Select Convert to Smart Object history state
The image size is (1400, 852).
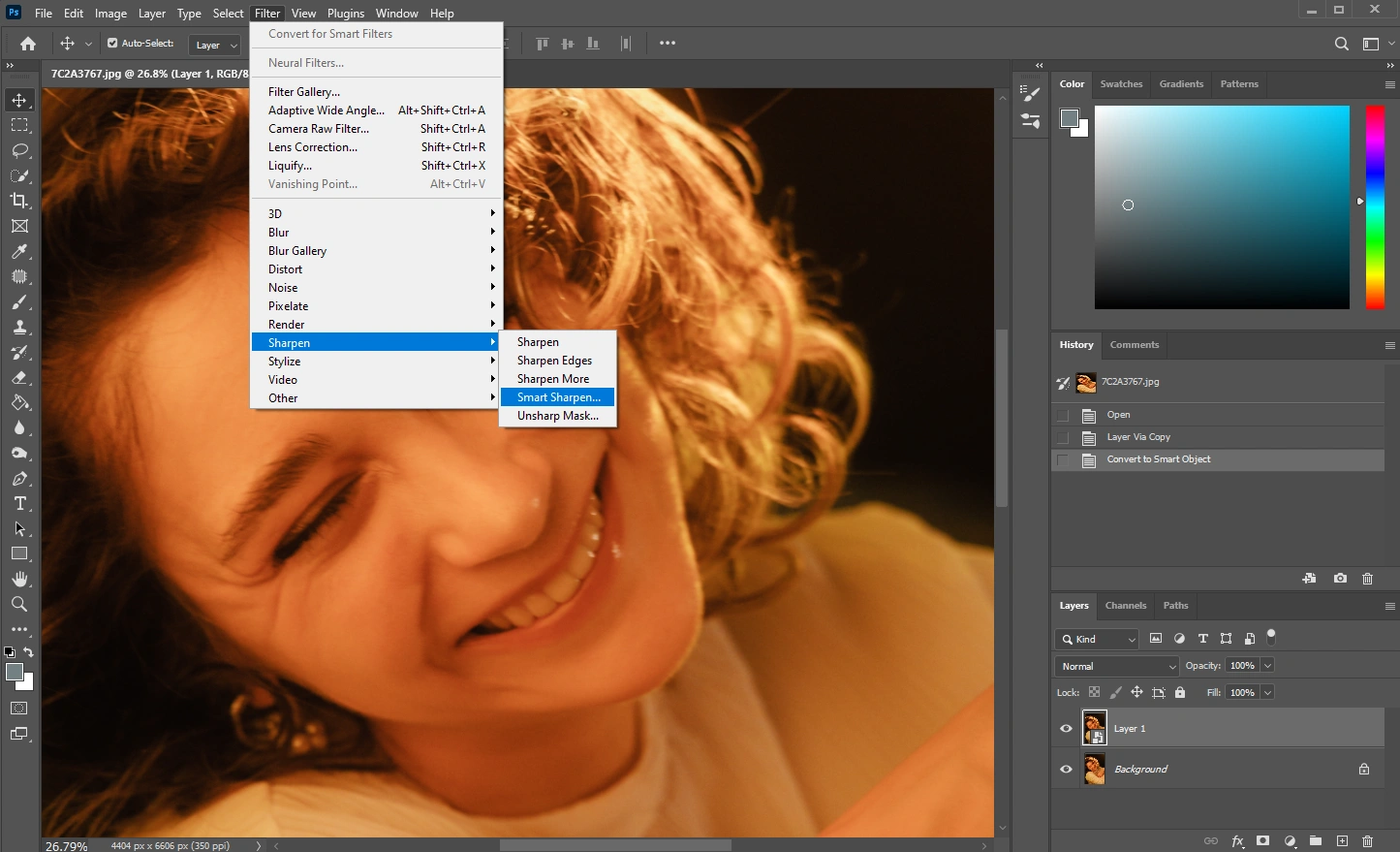click(x=1218, y=459)
